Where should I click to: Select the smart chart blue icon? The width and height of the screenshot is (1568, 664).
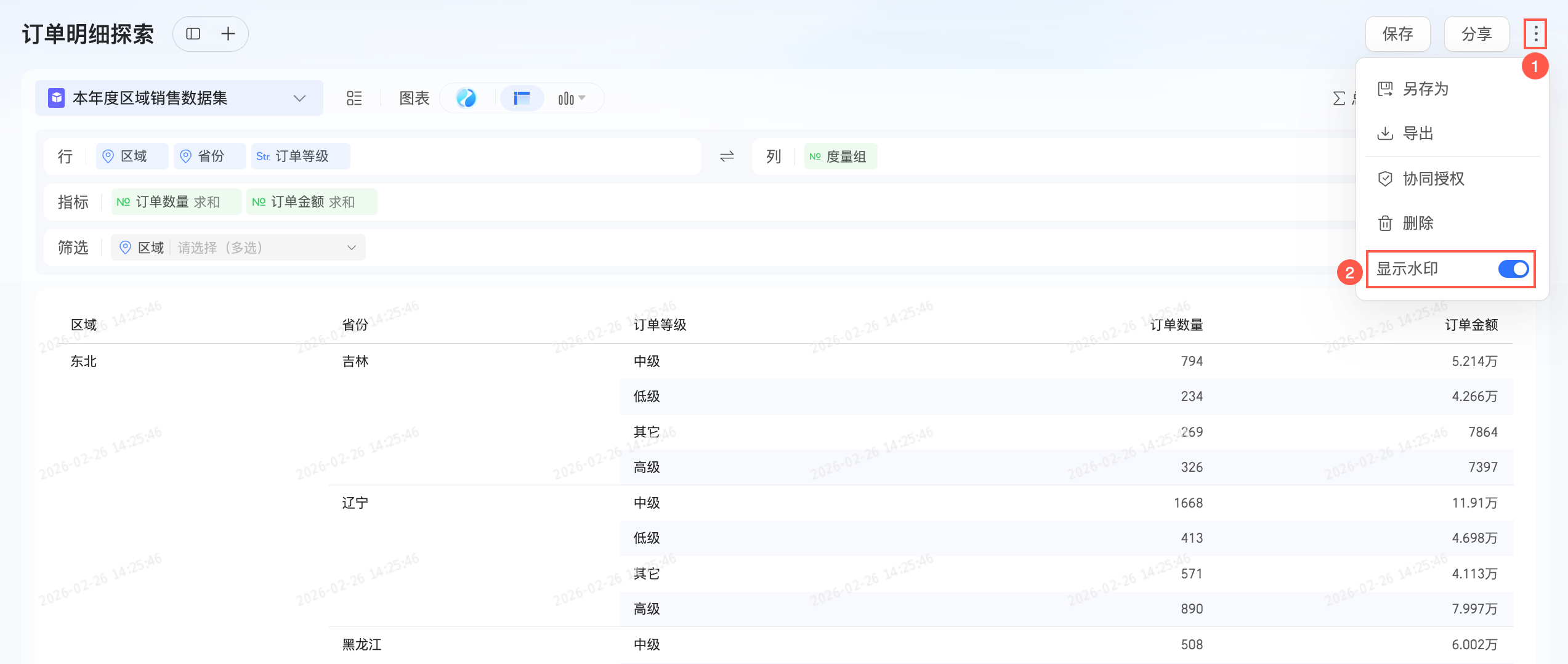466,98
